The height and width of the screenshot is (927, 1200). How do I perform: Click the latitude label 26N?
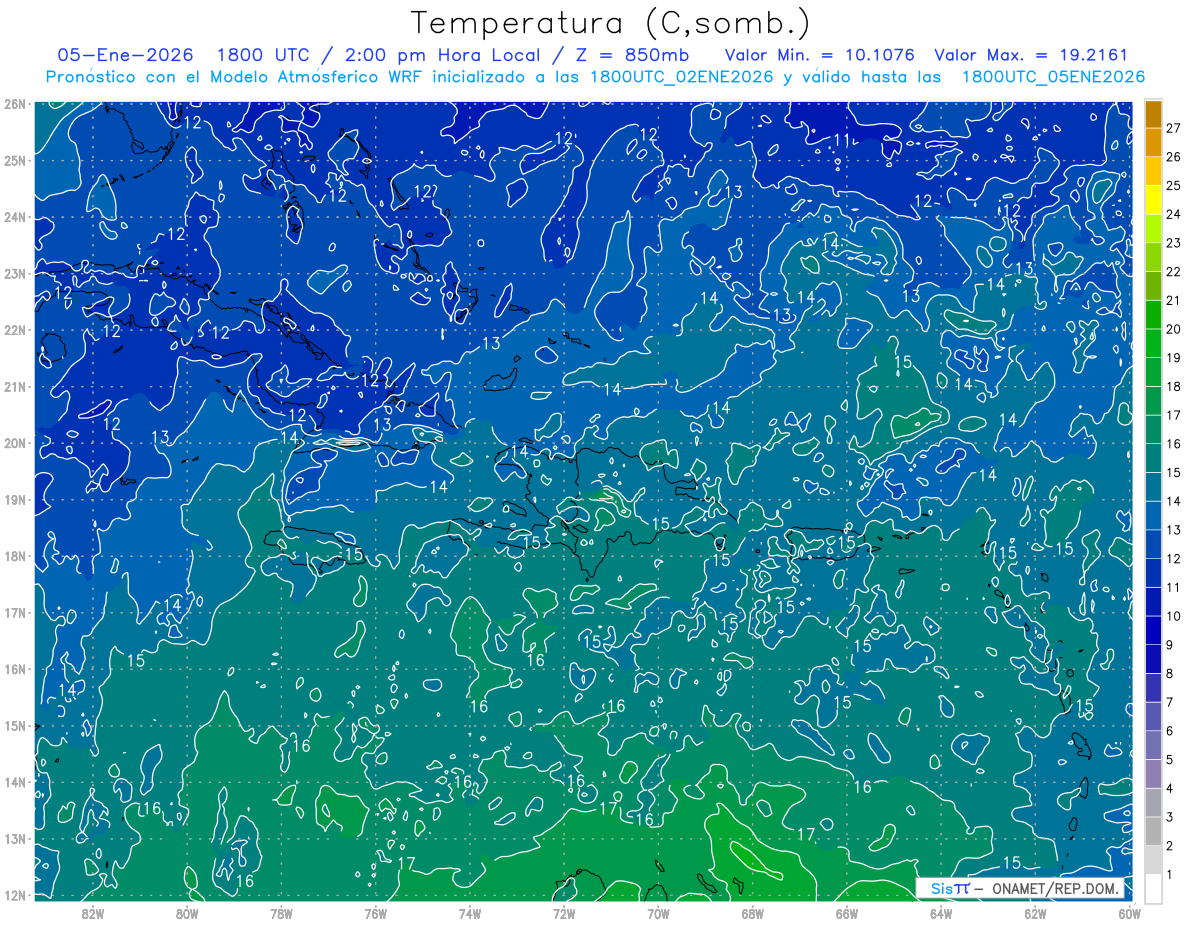(14, 104)
